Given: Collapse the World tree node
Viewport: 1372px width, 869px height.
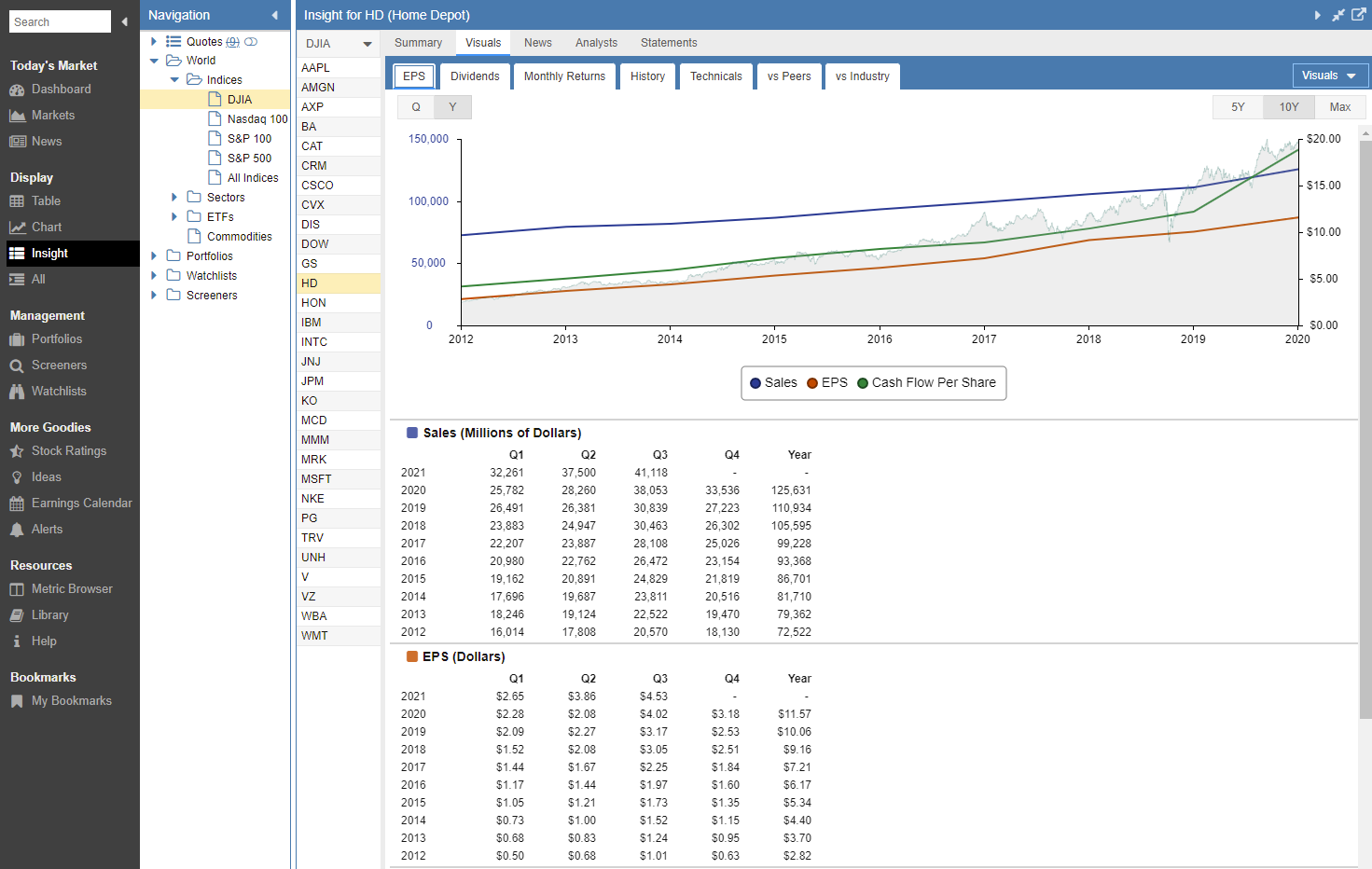Looking at the screenshot, I should [x=154, y=61].
